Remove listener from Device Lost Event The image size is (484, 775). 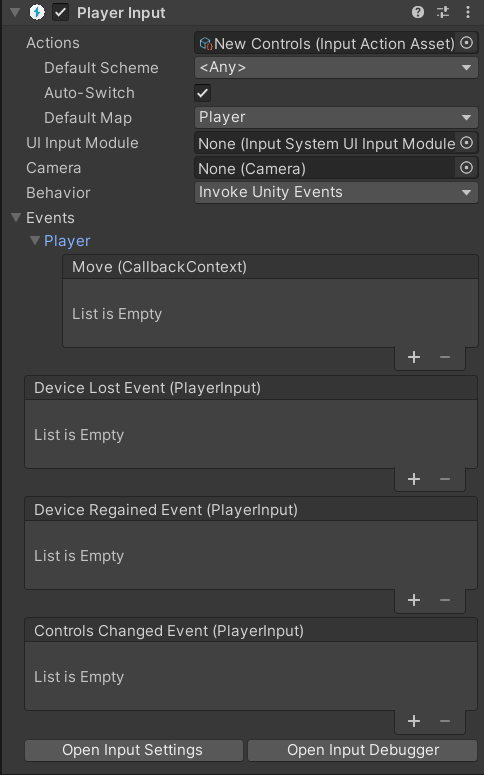[x=445, y=478]
